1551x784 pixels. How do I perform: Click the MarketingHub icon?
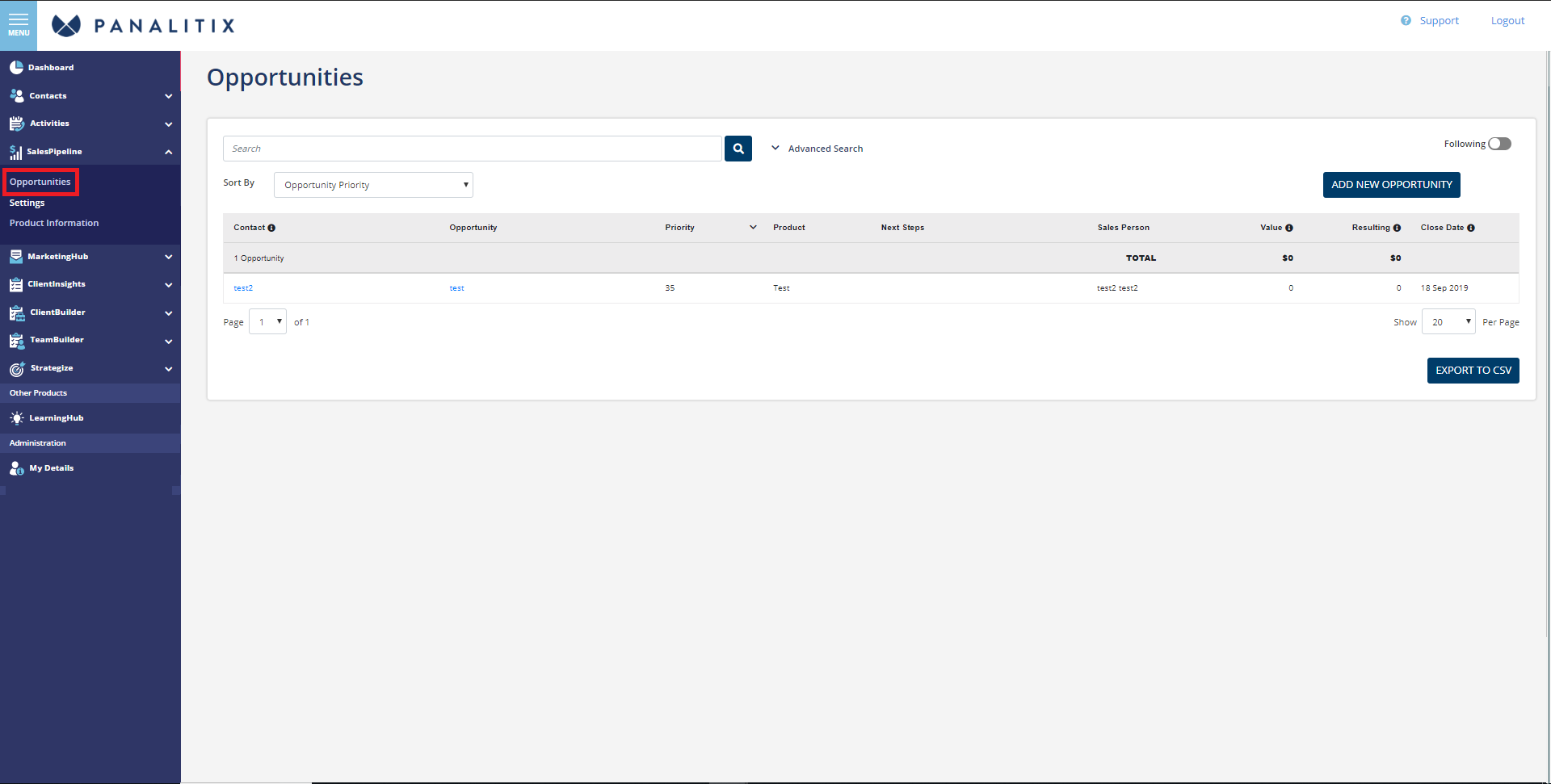point(16,257)
